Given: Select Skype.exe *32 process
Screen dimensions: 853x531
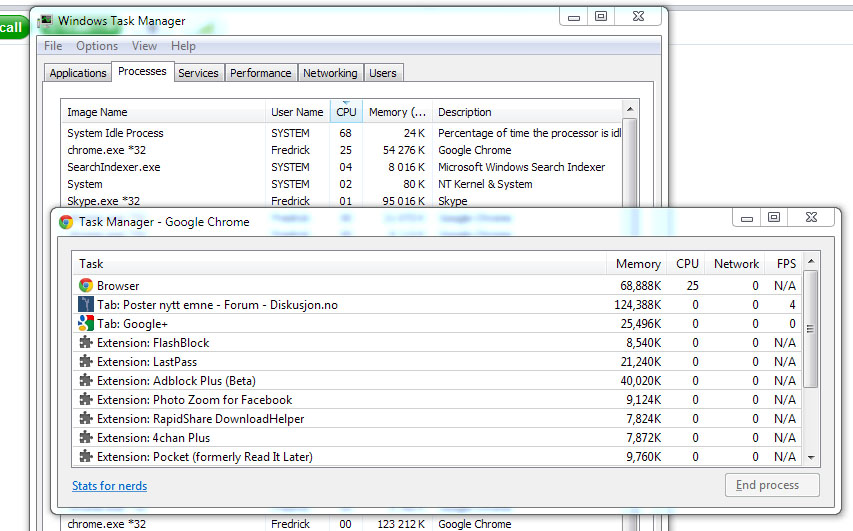Looking at the screenshot, I should 341,201.
